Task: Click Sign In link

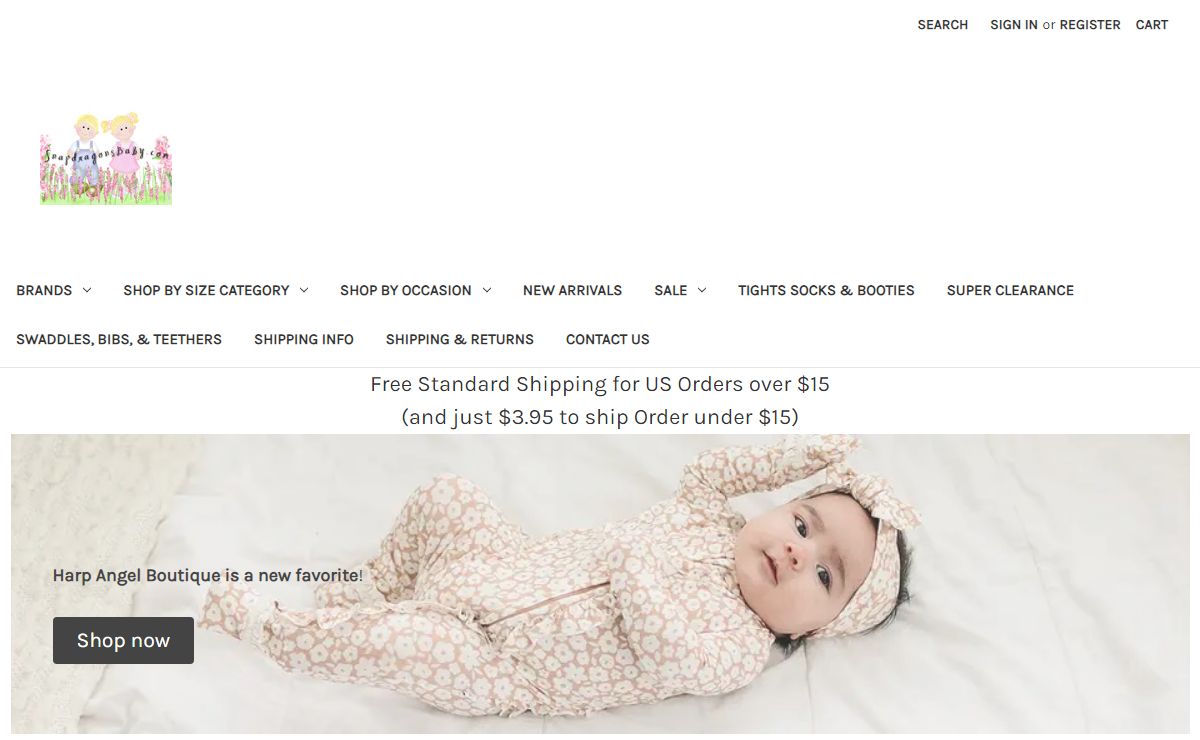Action: [x=1013, y=25]
